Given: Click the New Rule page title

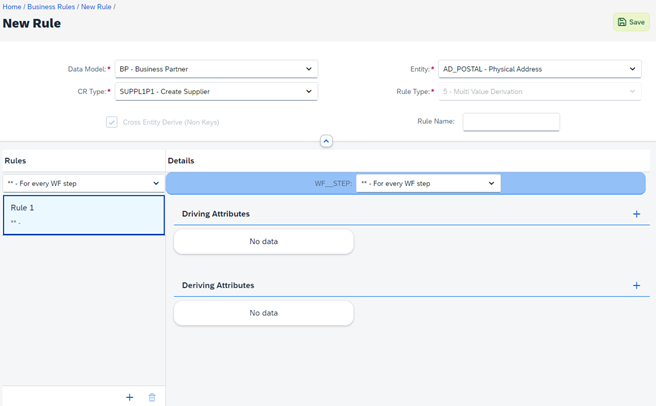Looking at the screenshot, I should (32, 23).
